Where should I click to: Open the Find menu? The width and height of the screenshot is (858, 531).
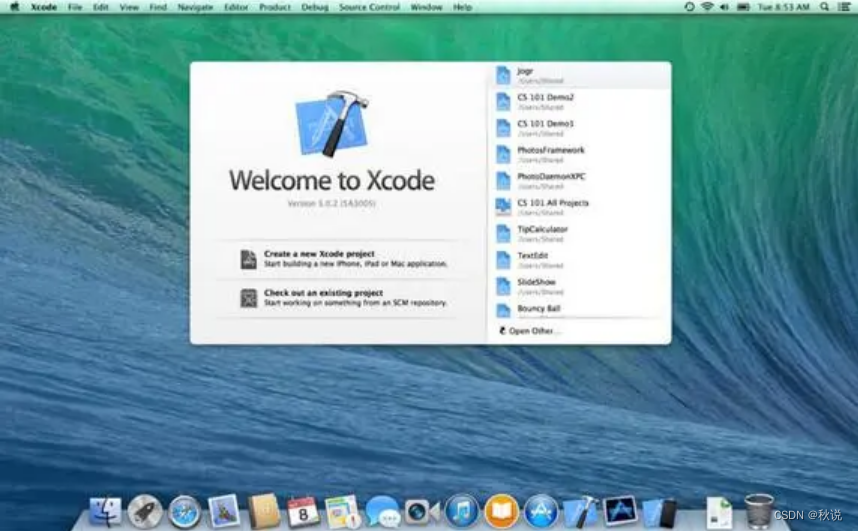click(x=158, y=7)
